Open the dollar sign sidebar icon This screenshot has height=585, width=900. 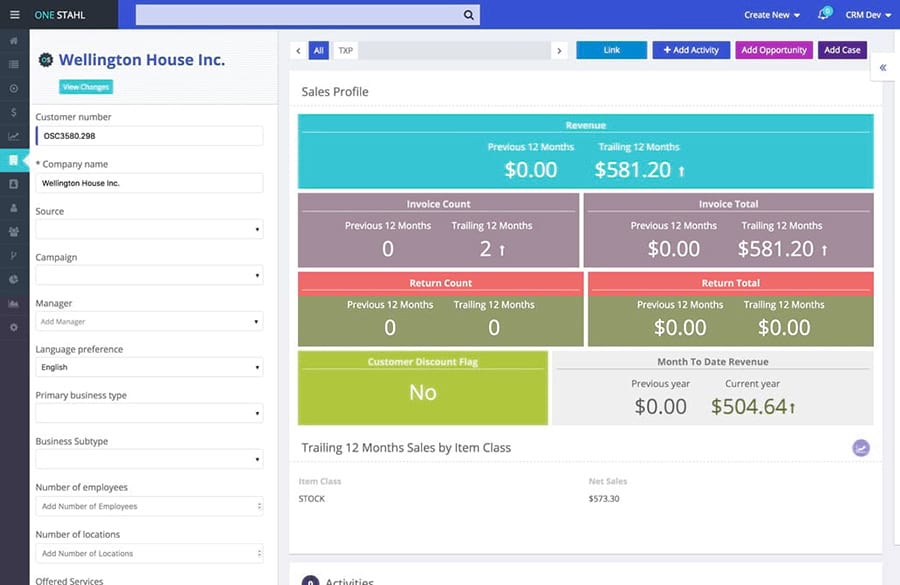[14, 112]
